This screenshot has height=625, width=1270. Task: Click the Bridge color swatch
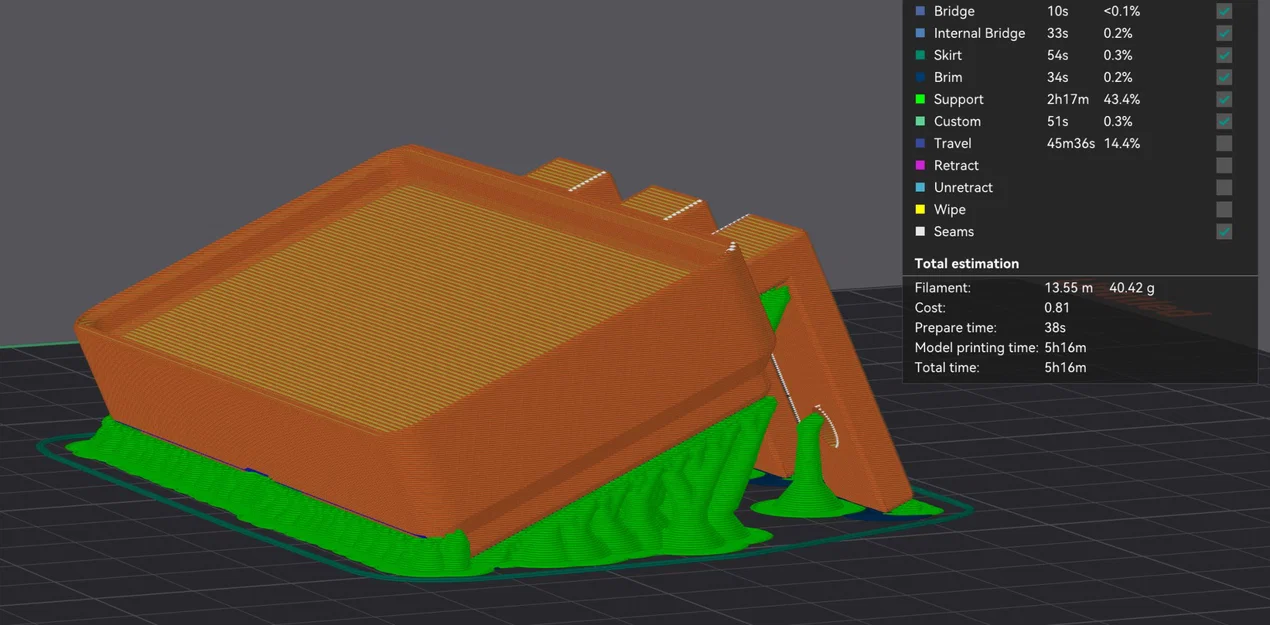tap(920, 11)
